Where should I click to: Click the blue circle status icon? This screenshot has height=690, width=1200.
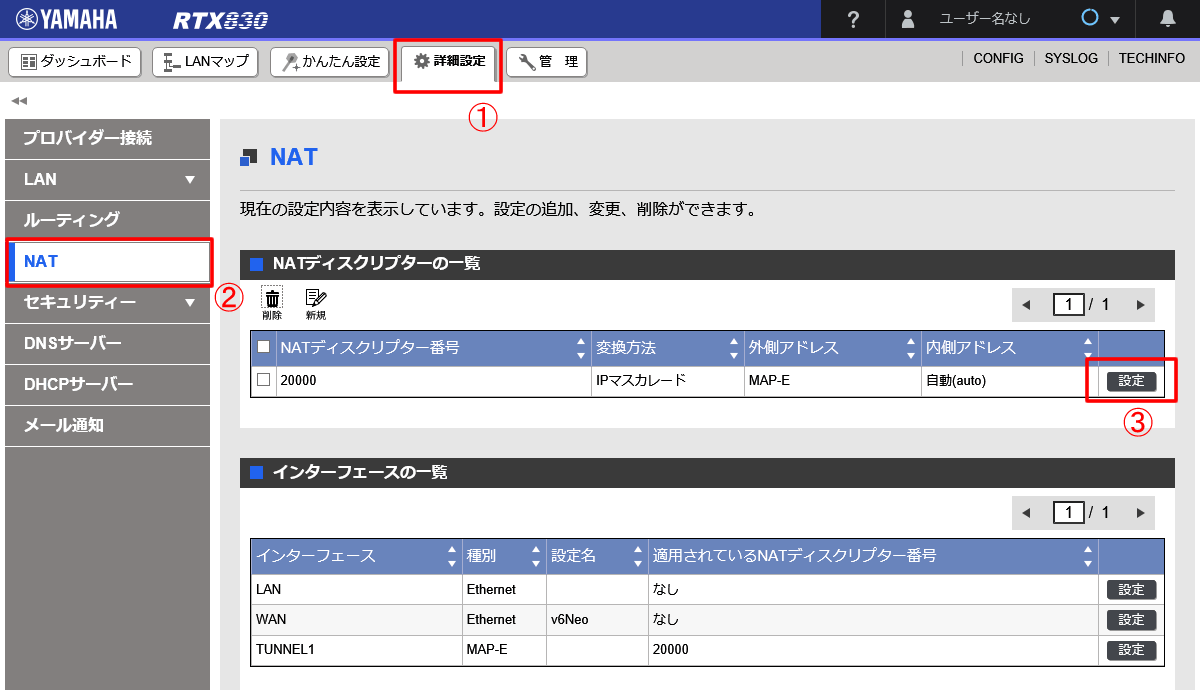pos(1090,18)
